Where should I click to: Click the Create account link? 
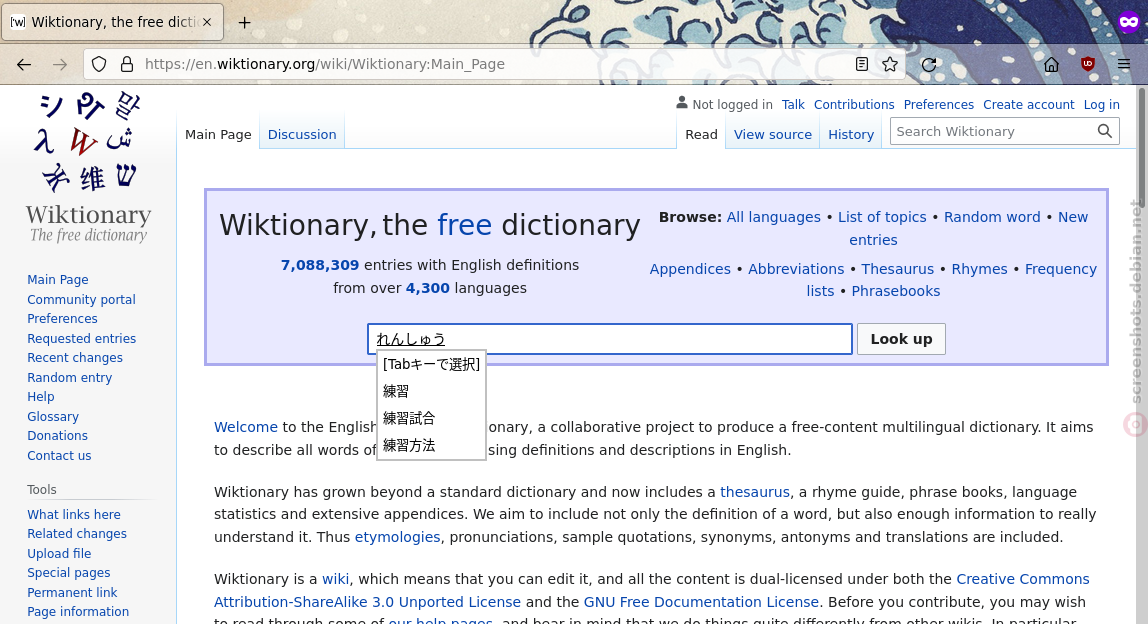1029,105
